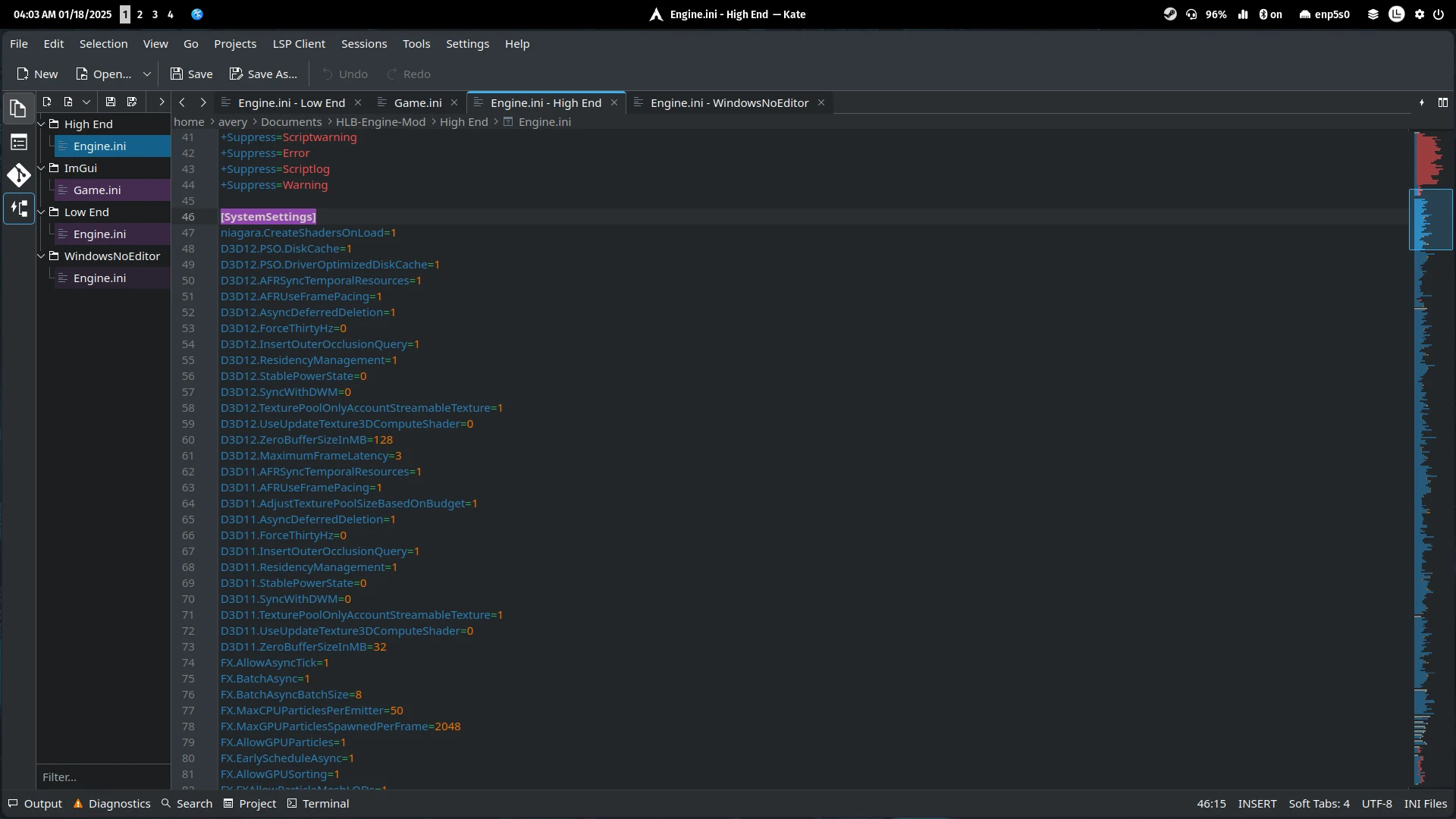Collapse the WindowsNoEditor folder
The image size is (1456, 819).
click(42, 256)
